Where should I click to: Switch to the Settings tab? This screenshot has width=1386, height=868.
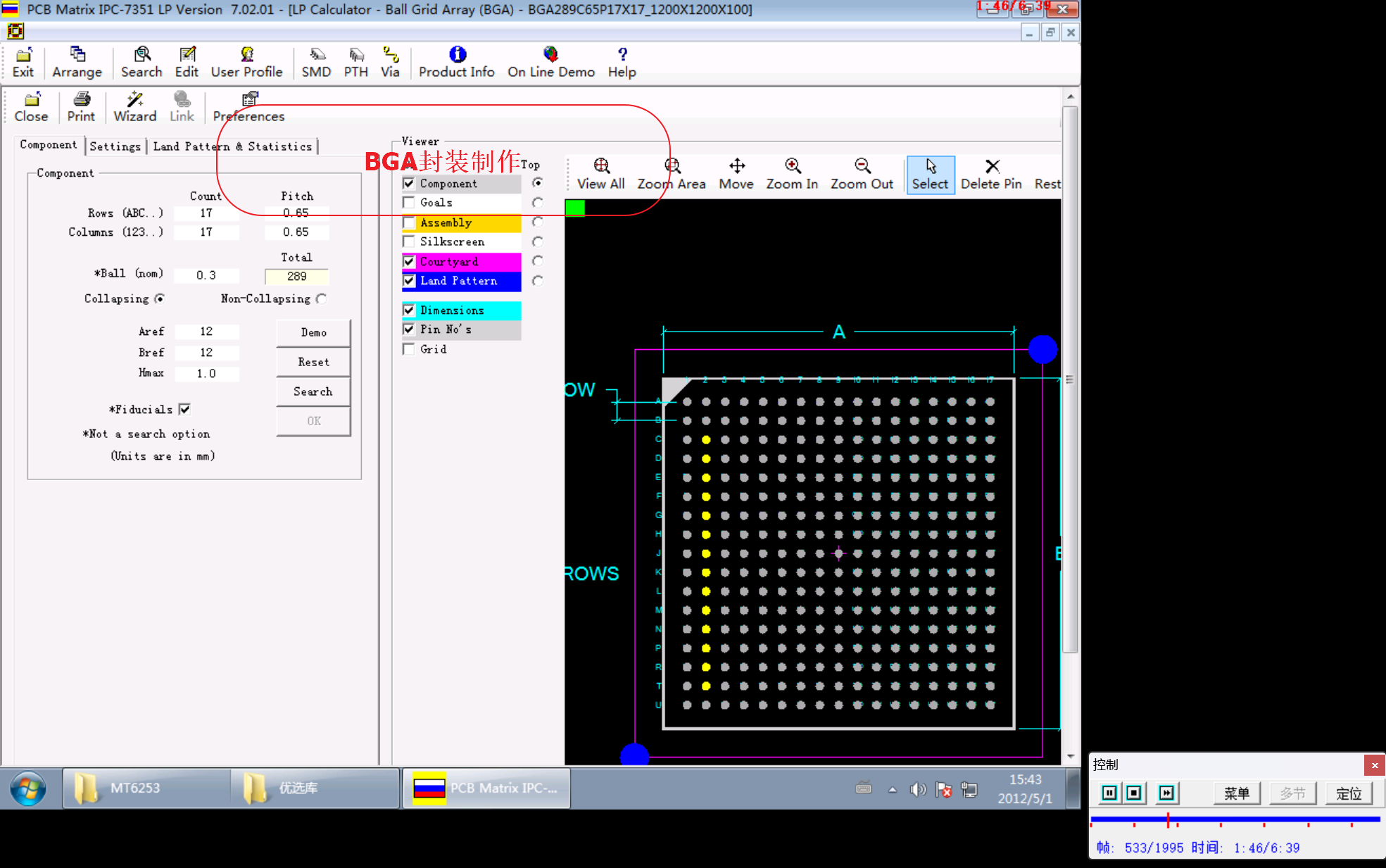point(115,146)
